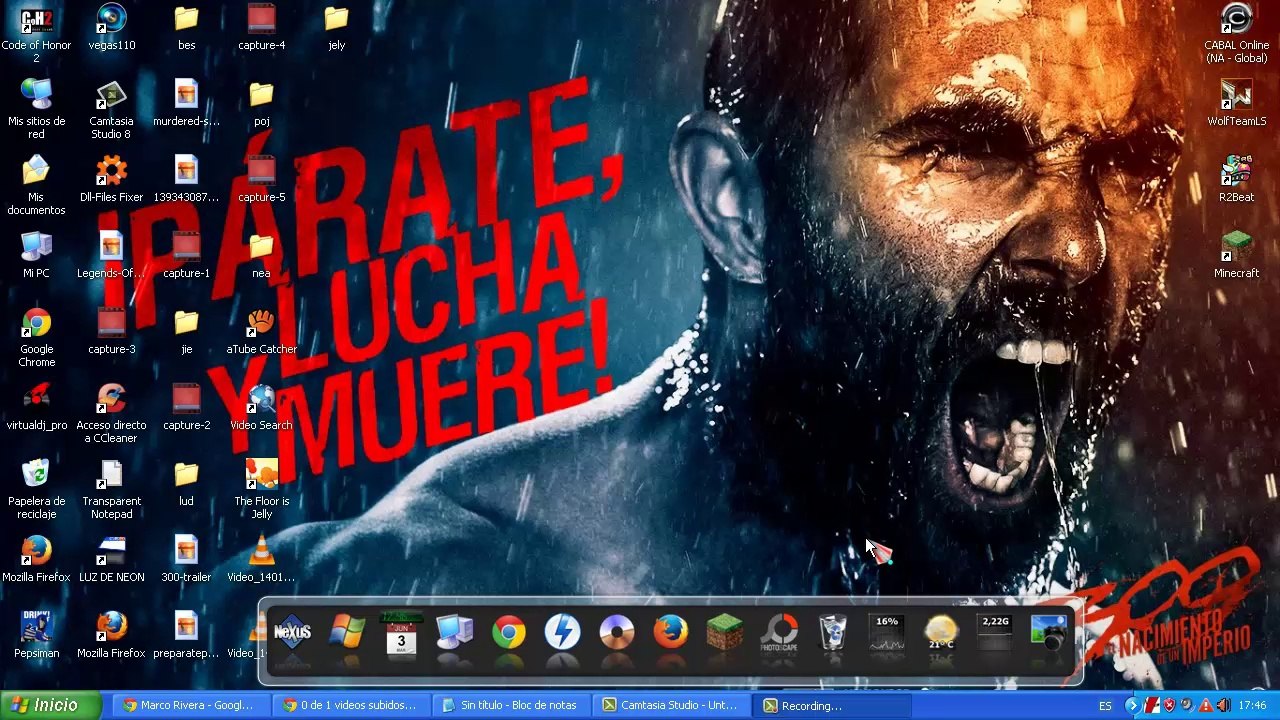The image size is (1280, 720).
Task: Select the Mi PC desktop icon
Action: [36, 255]
